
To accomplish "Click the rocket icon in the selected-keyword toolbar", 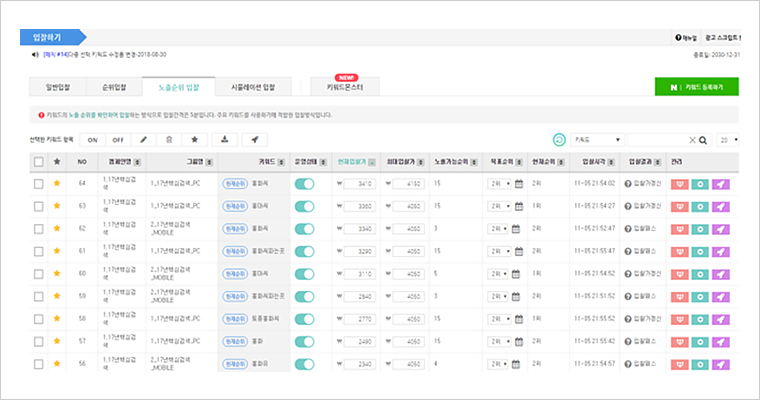I will coord(254,140).
